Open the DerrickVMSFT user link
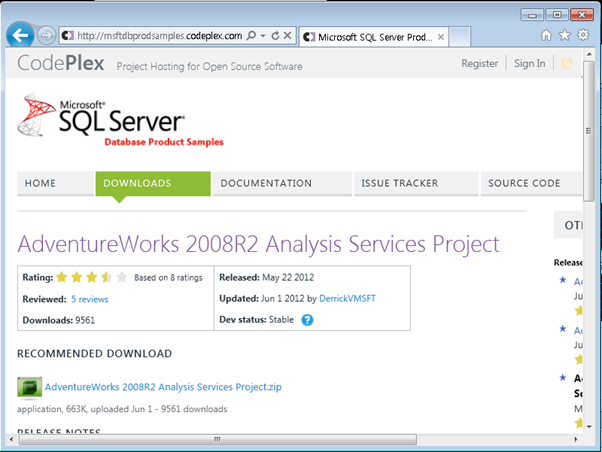602x452 pixels. tap(347, 298)
